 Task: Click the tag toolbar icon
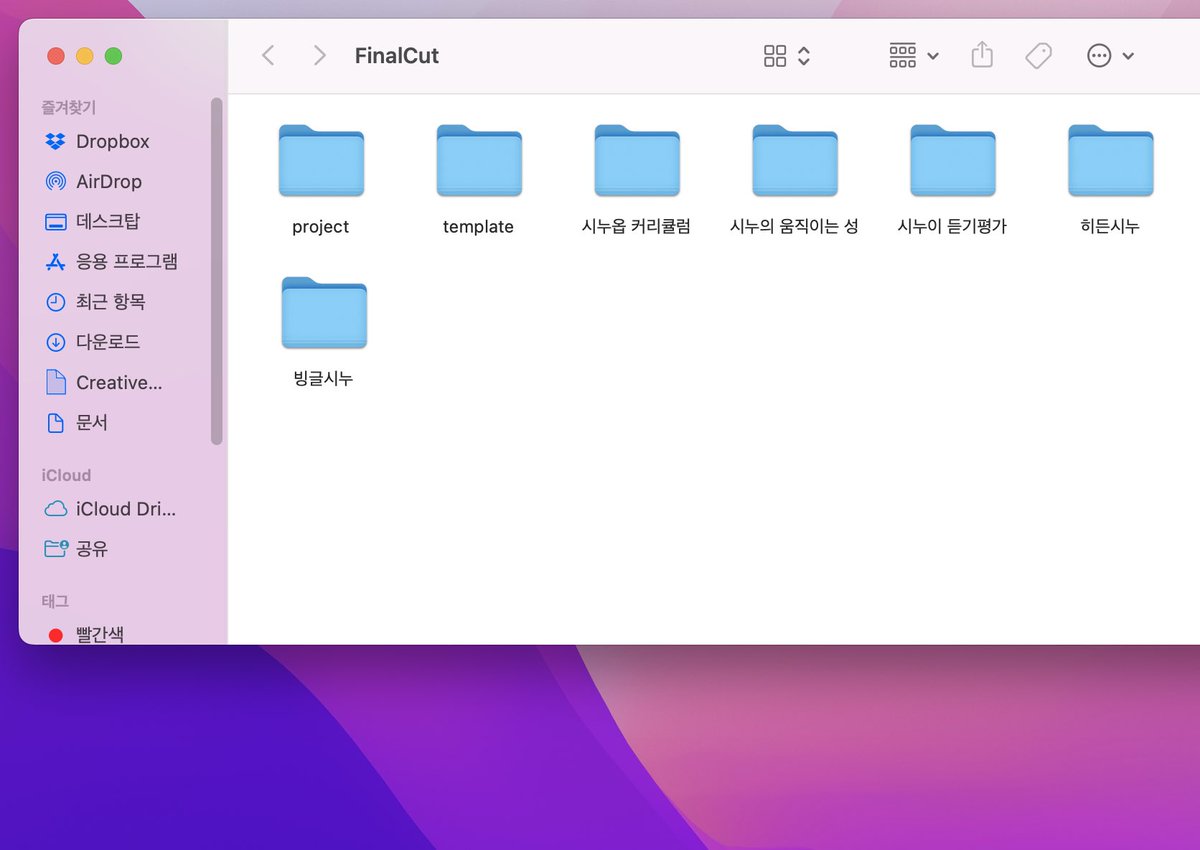click(1039, 55)
